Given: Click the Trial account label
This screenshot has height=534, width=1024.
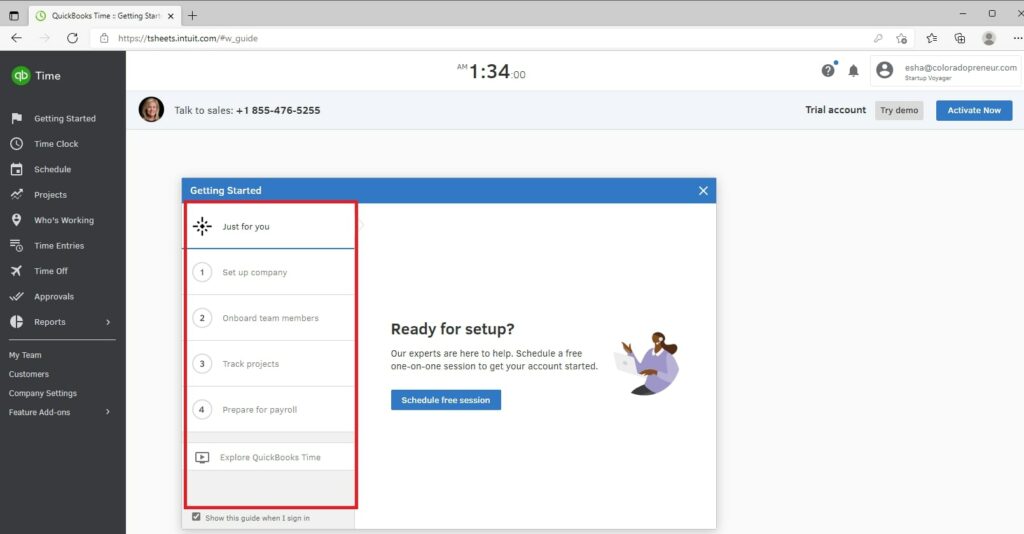Looking at the screenshot, I should coord(835,110).
